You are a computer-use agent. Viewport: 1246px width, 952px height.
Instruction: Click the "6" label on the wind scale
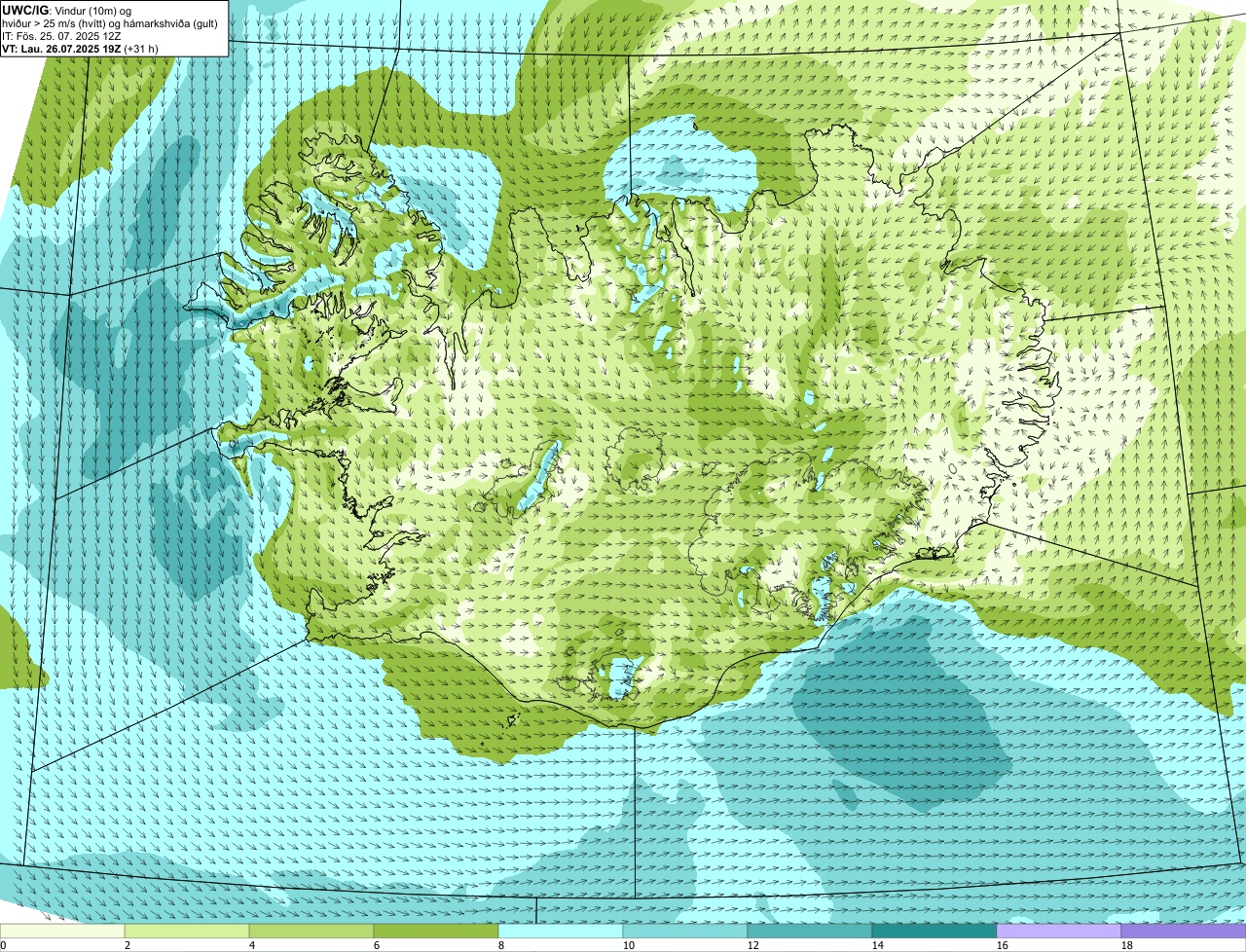[x=377, y=945]
